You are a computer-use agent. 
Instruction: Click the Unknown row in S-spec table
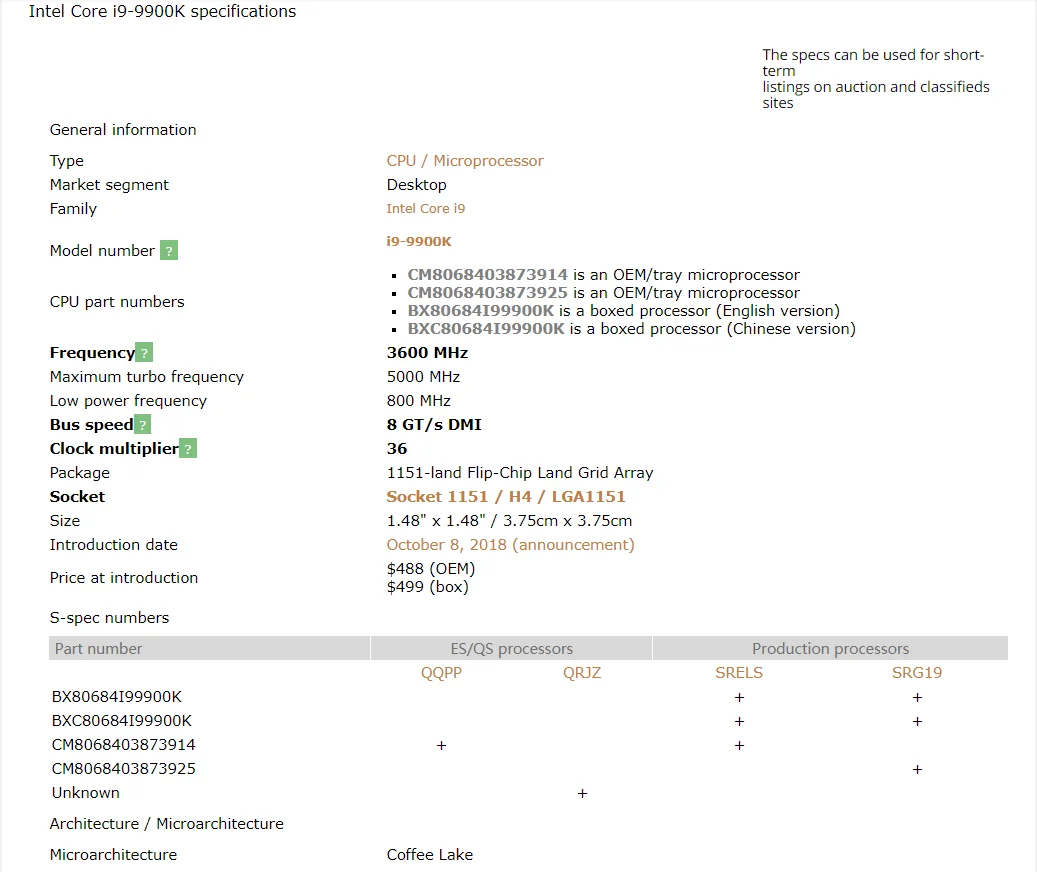click(528, 793)
